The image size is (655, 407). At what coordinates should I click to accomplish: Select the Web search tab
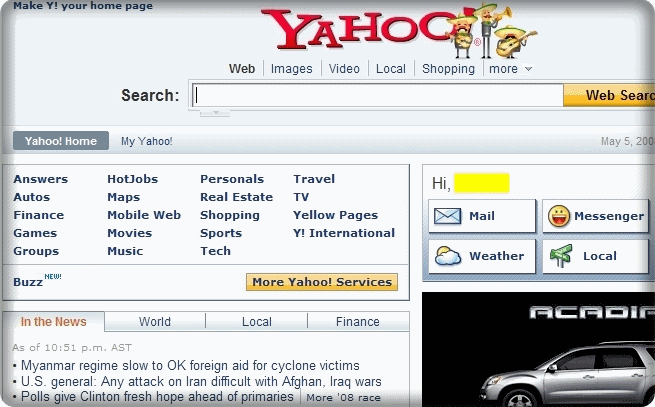click(242, 69)
